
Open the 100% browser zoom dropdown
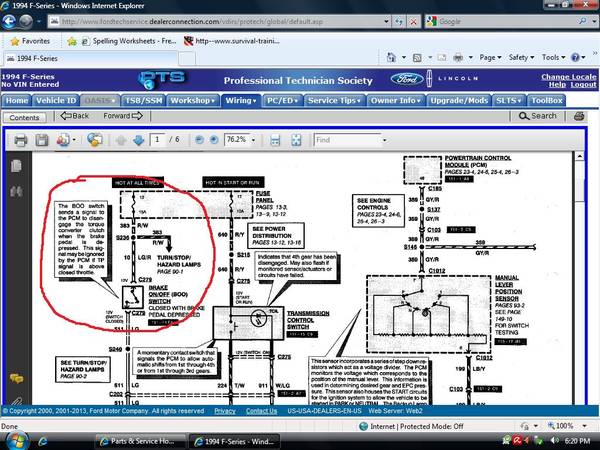pyautogui.click(x=584, y=426)
